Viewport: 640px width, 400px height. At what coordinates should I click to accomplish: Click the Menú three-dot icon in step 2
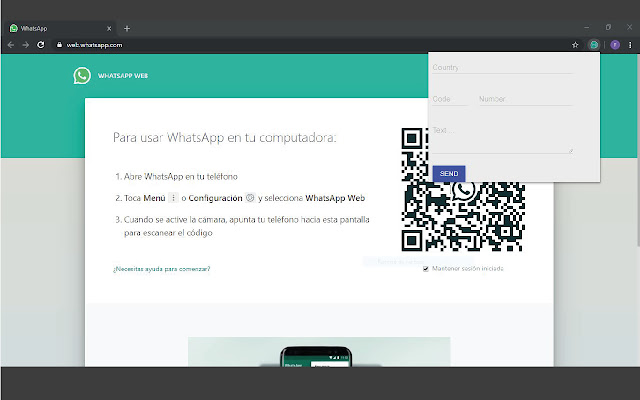[173, 198]
